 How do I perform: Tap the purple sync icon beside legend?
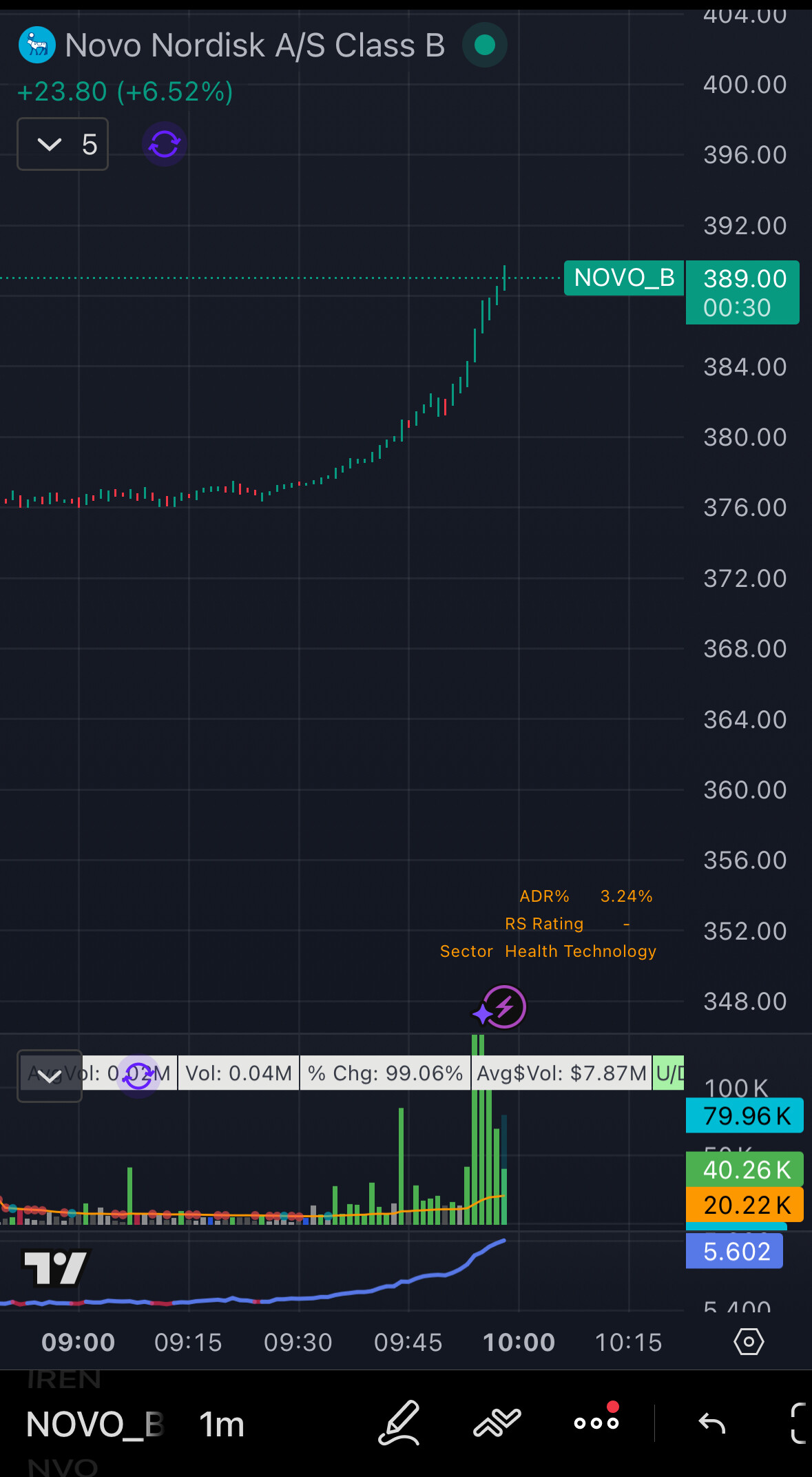pyautogui.click(x=164, y=144)
